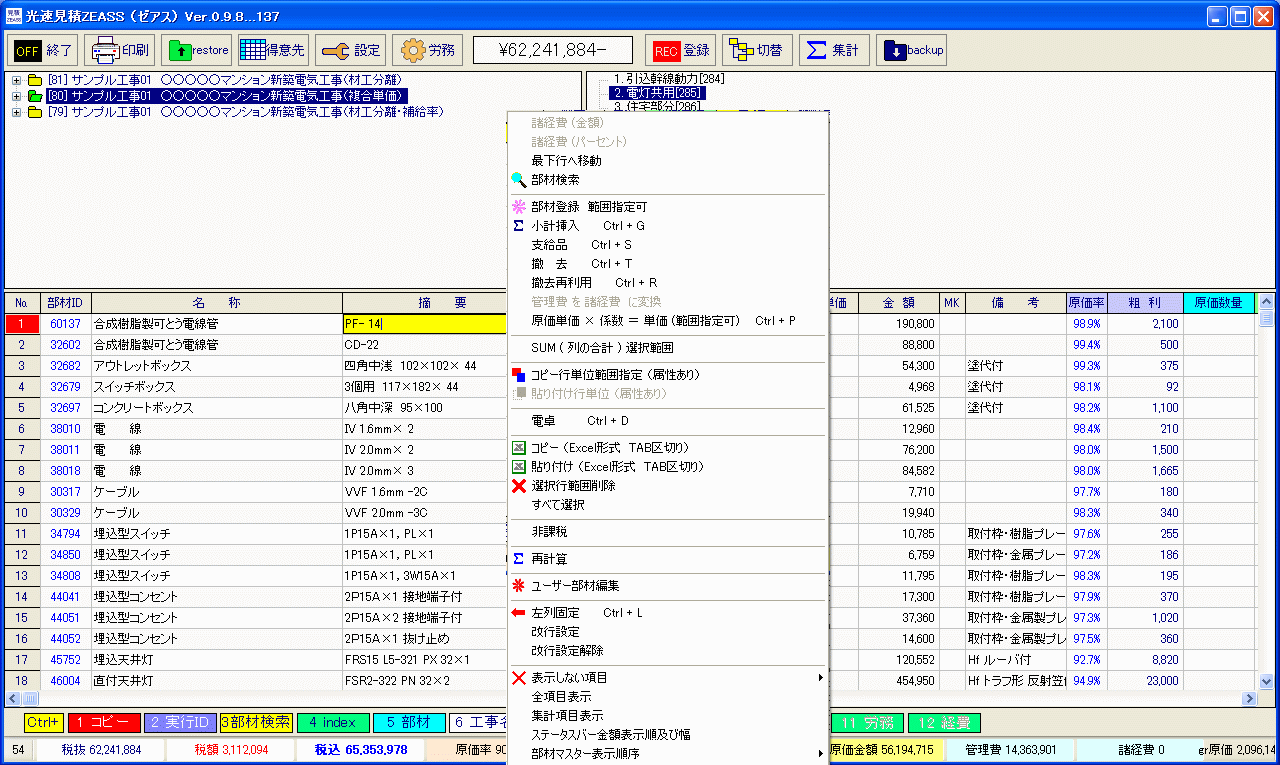1280x765 pixels.
Task: Choose 小計挿入 from the context menu
Action: 555,226
